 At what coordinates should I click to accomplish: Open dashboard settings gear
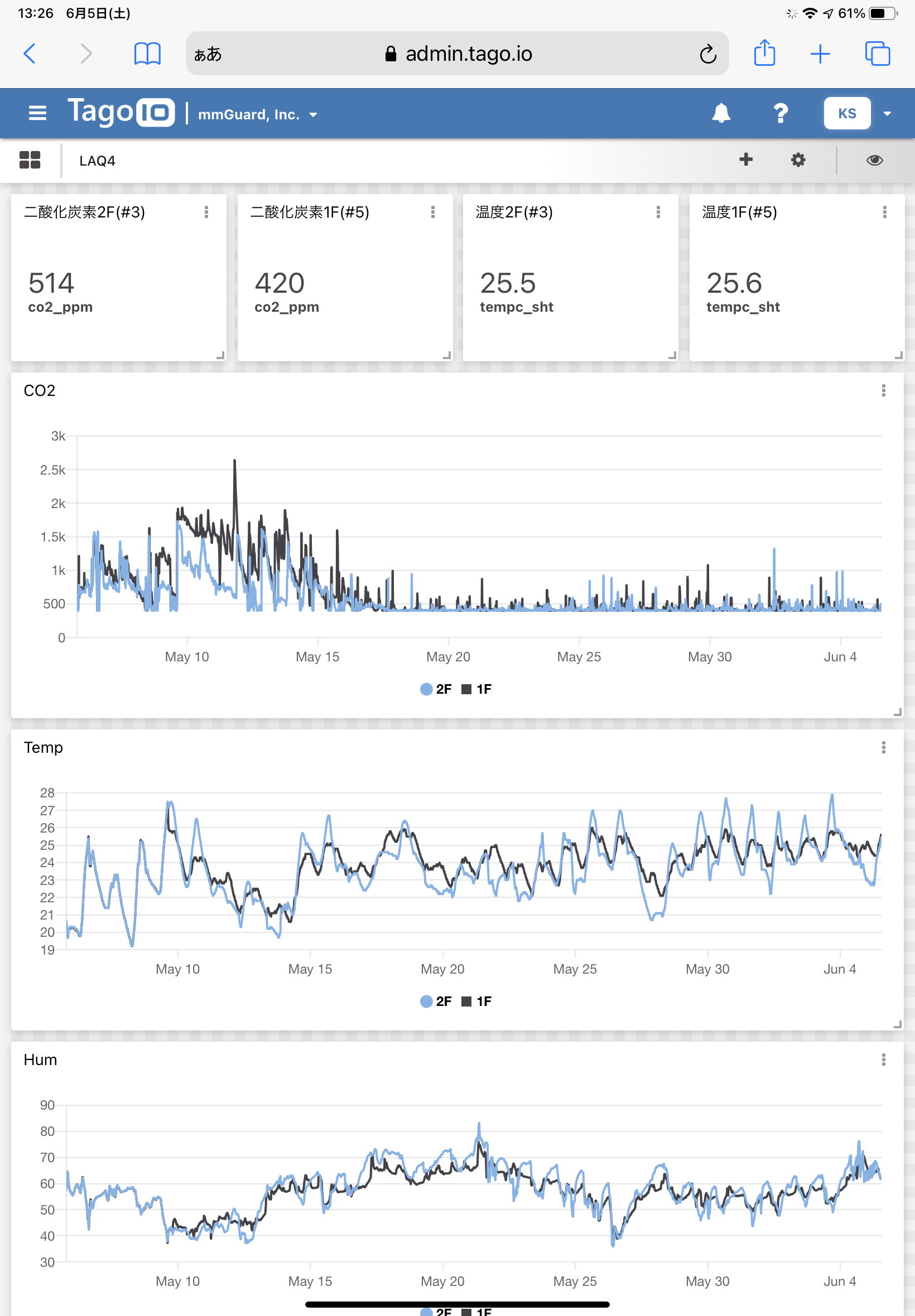coord(797,161)
